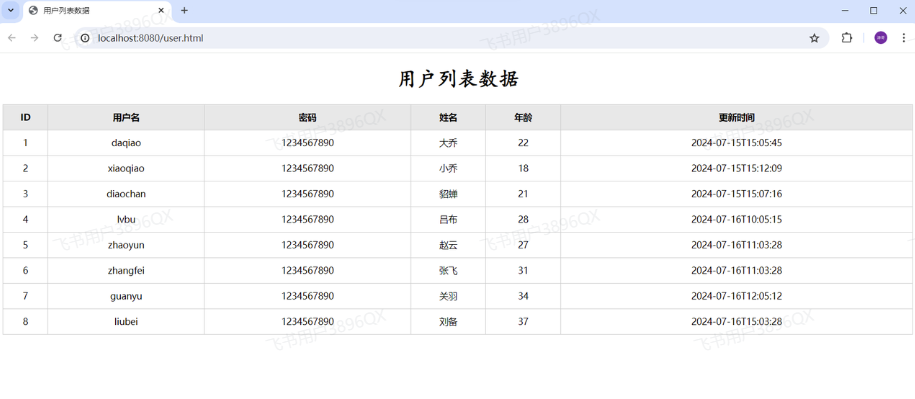Open the Chrome three-dot menu
This screenshot has width=915, height=399.
[x=903, y=38]
